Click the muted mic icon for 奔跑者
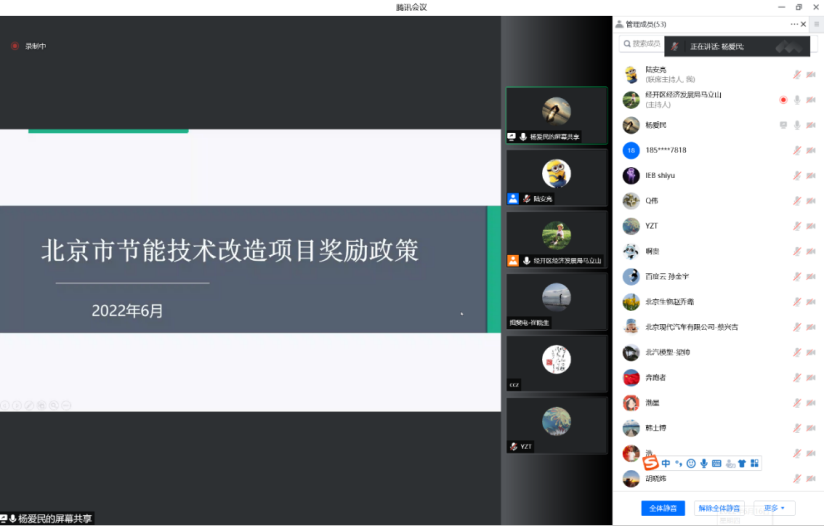Viewport: 824px width, 526px height. [797, 377]
